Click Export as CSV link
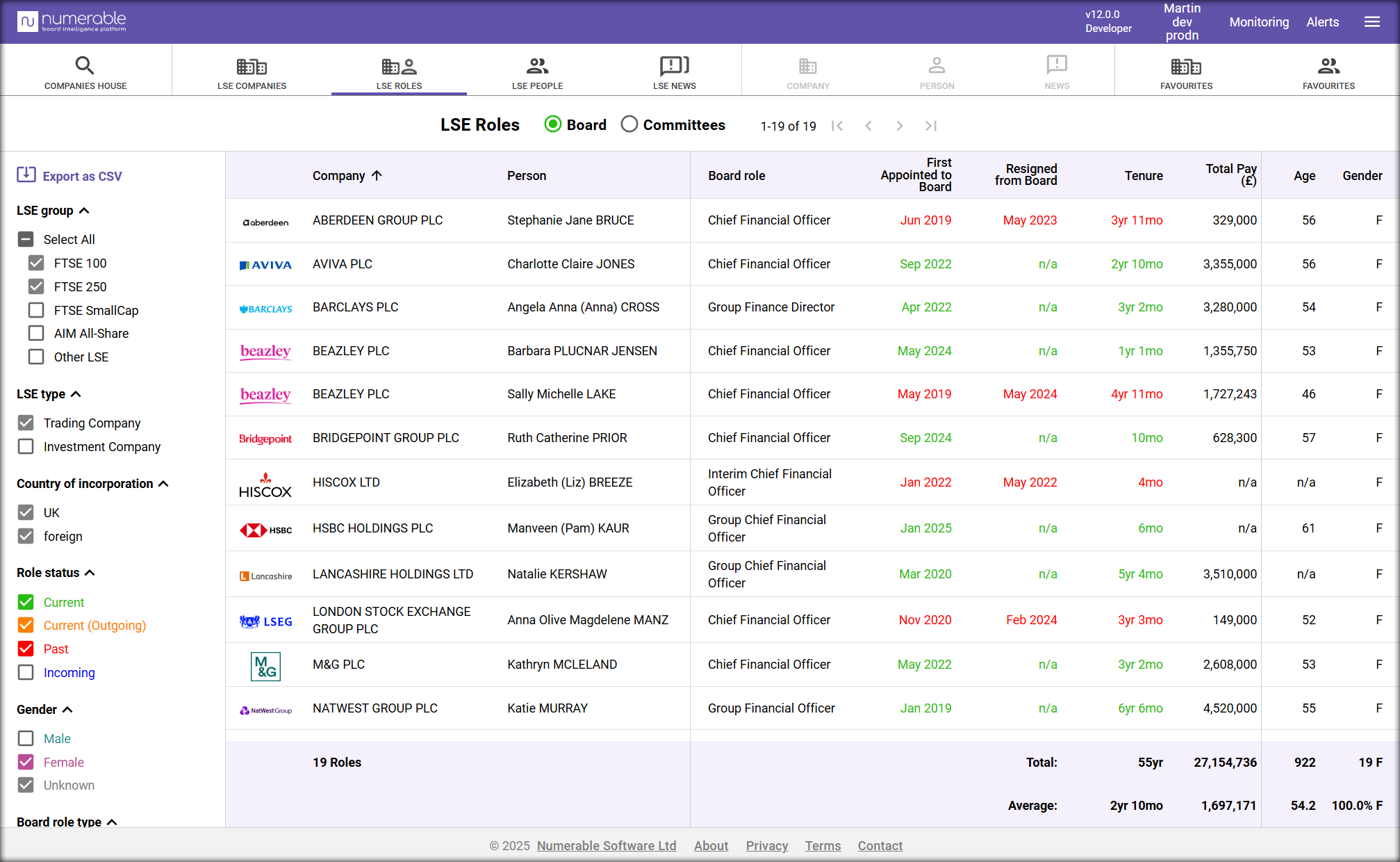The width and height of the screenshot is (1400, 862). click(x=82, y=177)
